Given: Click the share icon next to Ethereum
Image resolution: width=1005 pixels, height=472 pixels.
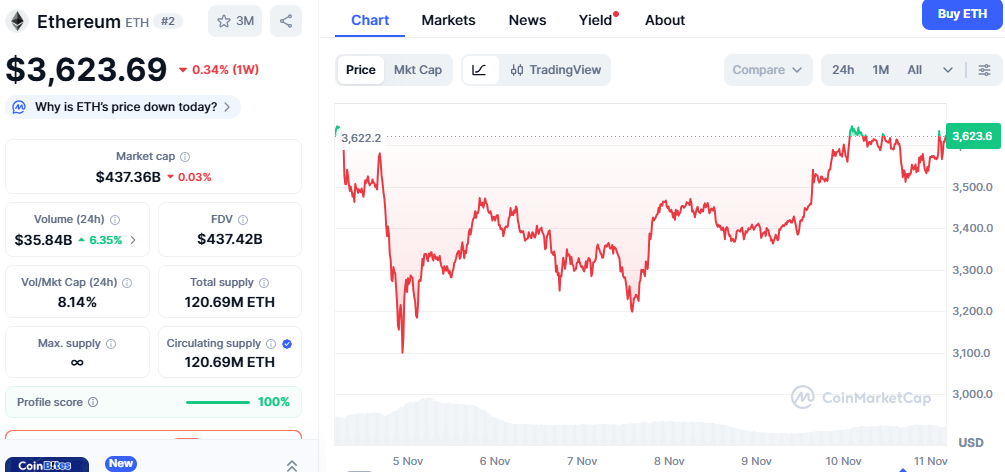Looking at the screenshot, I should click(x=287, y=21).
